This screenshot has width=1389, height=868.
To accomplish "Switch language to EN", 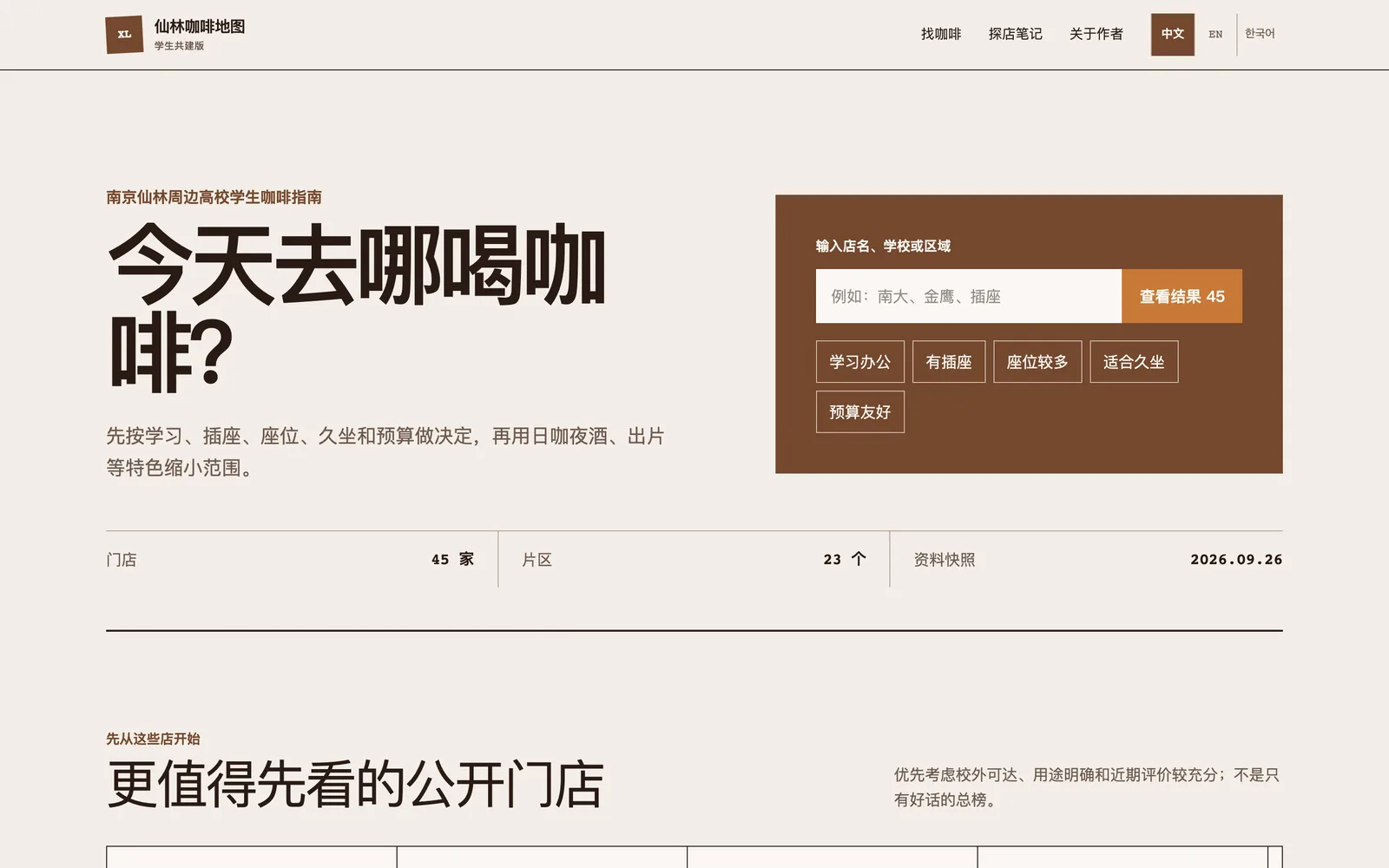I will [1215, 35].
